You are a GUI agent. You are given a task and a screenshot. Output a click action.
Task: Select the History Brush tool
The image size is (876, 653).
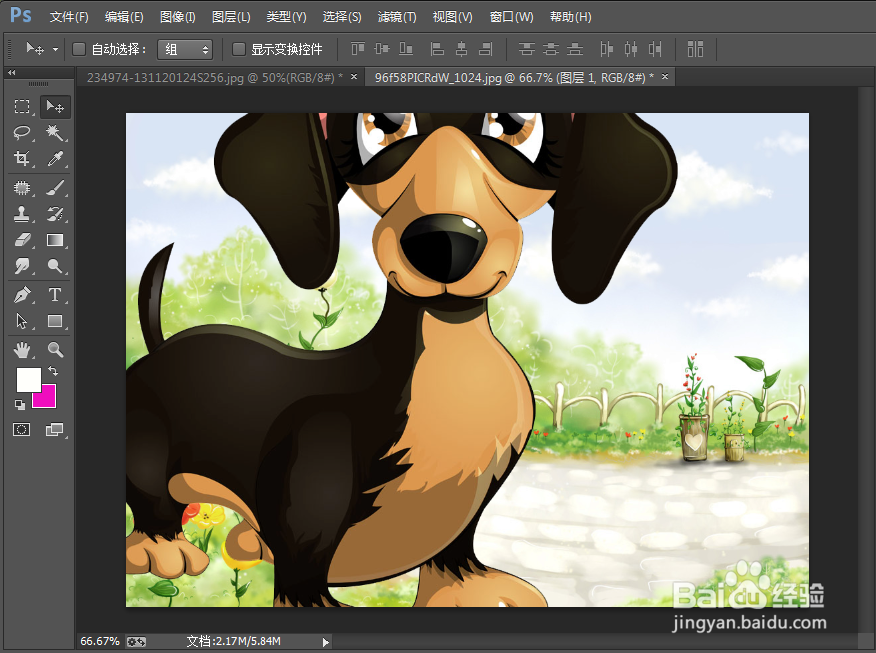point(55,214)
